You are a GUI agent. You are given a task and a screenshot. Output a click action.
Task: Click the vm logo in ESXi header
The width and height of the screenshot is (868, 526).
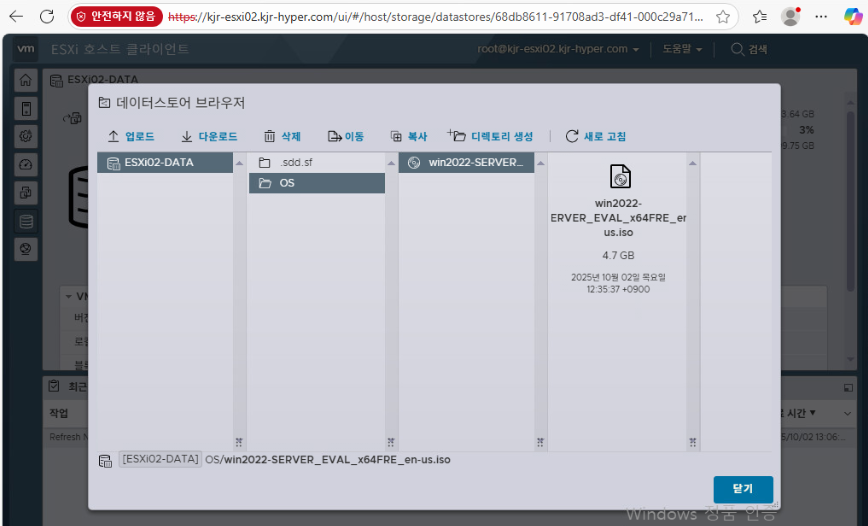pos(25,49)
